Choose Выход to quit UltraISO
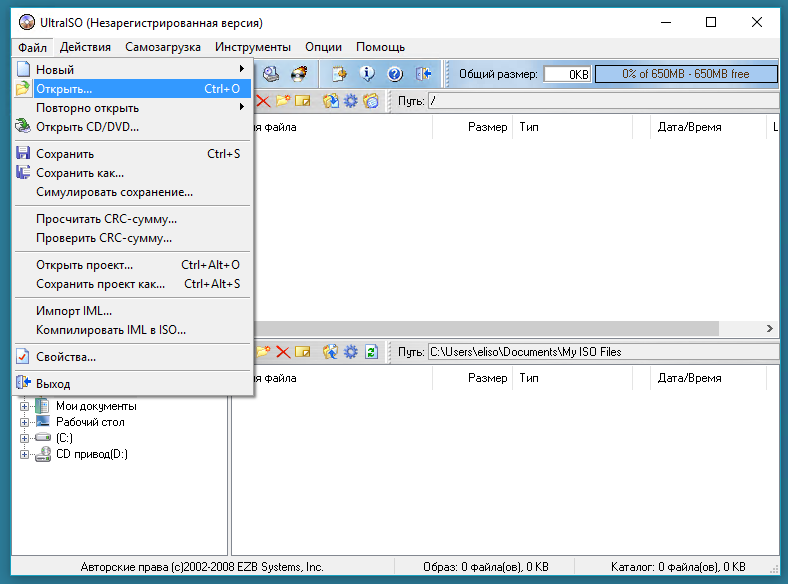The image size is (788, 584). pos(133,384)
